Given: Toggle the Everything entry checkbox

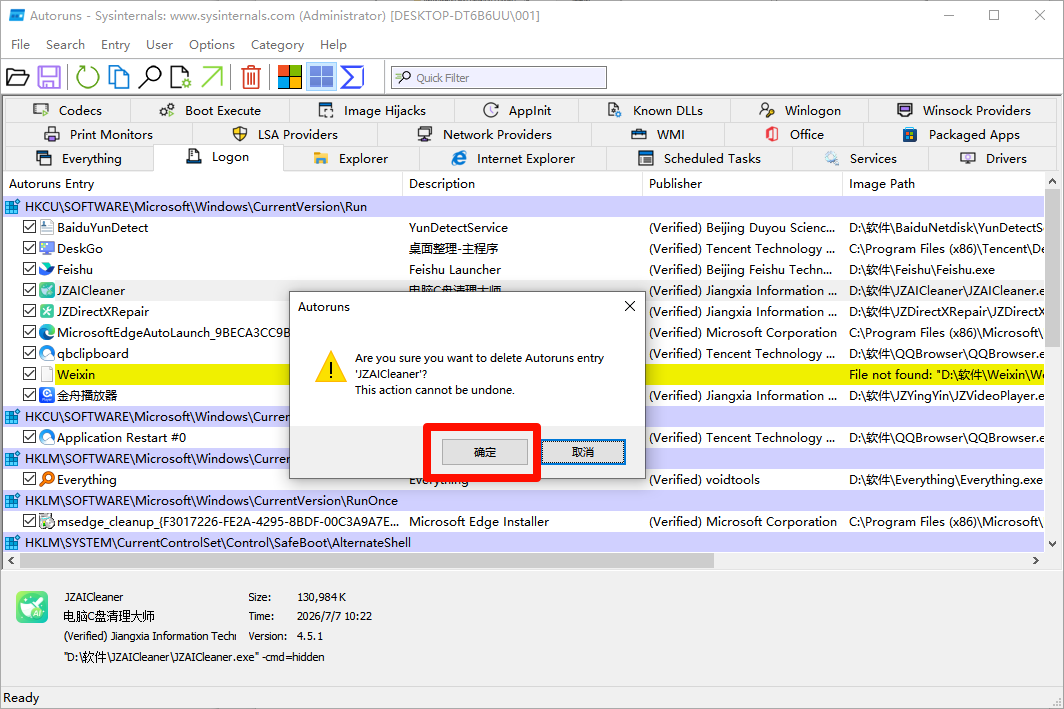Looking at the screenshot, I should click(29, 480).
